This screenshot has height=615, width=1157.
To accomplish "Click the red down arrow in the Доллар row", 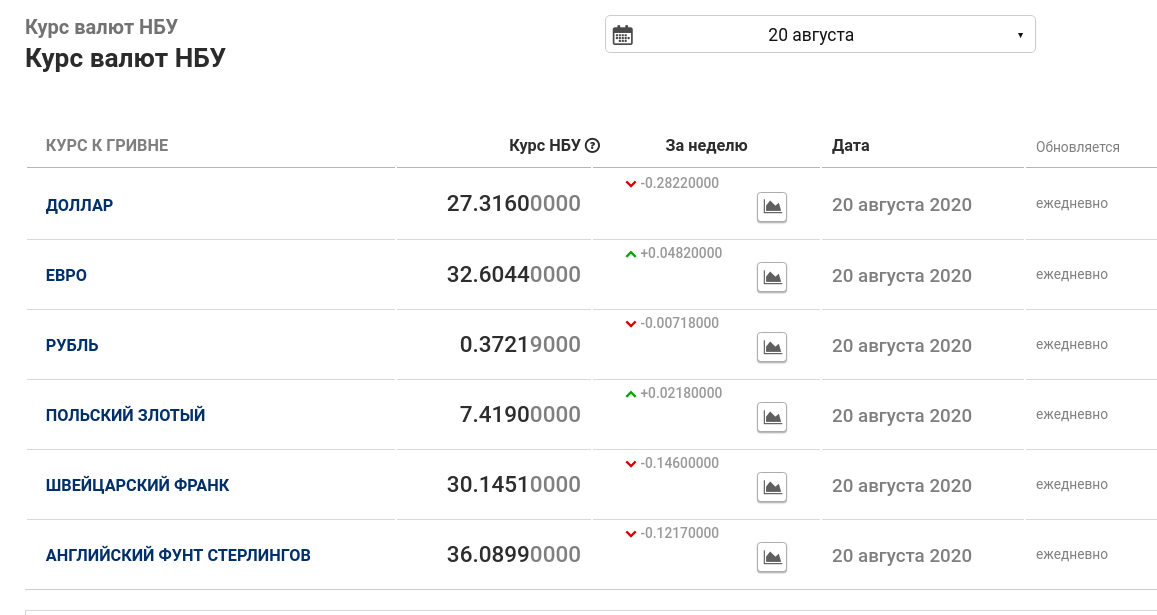I will click(x=631, y=184).
